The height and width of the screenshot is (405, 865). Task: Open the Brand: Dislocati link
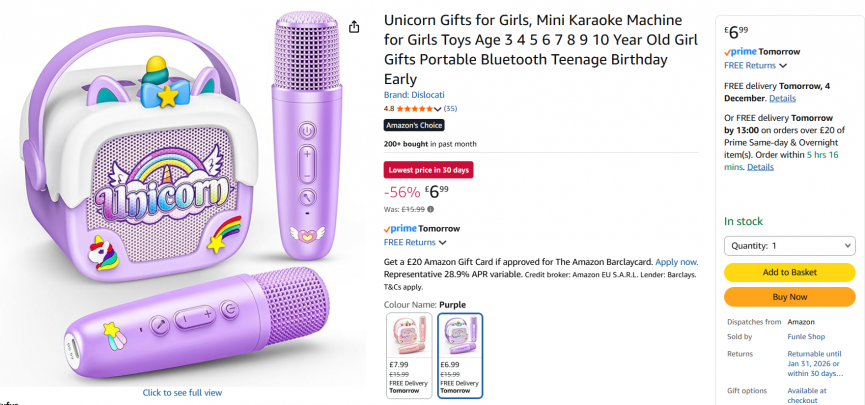[x=414, y=94]
